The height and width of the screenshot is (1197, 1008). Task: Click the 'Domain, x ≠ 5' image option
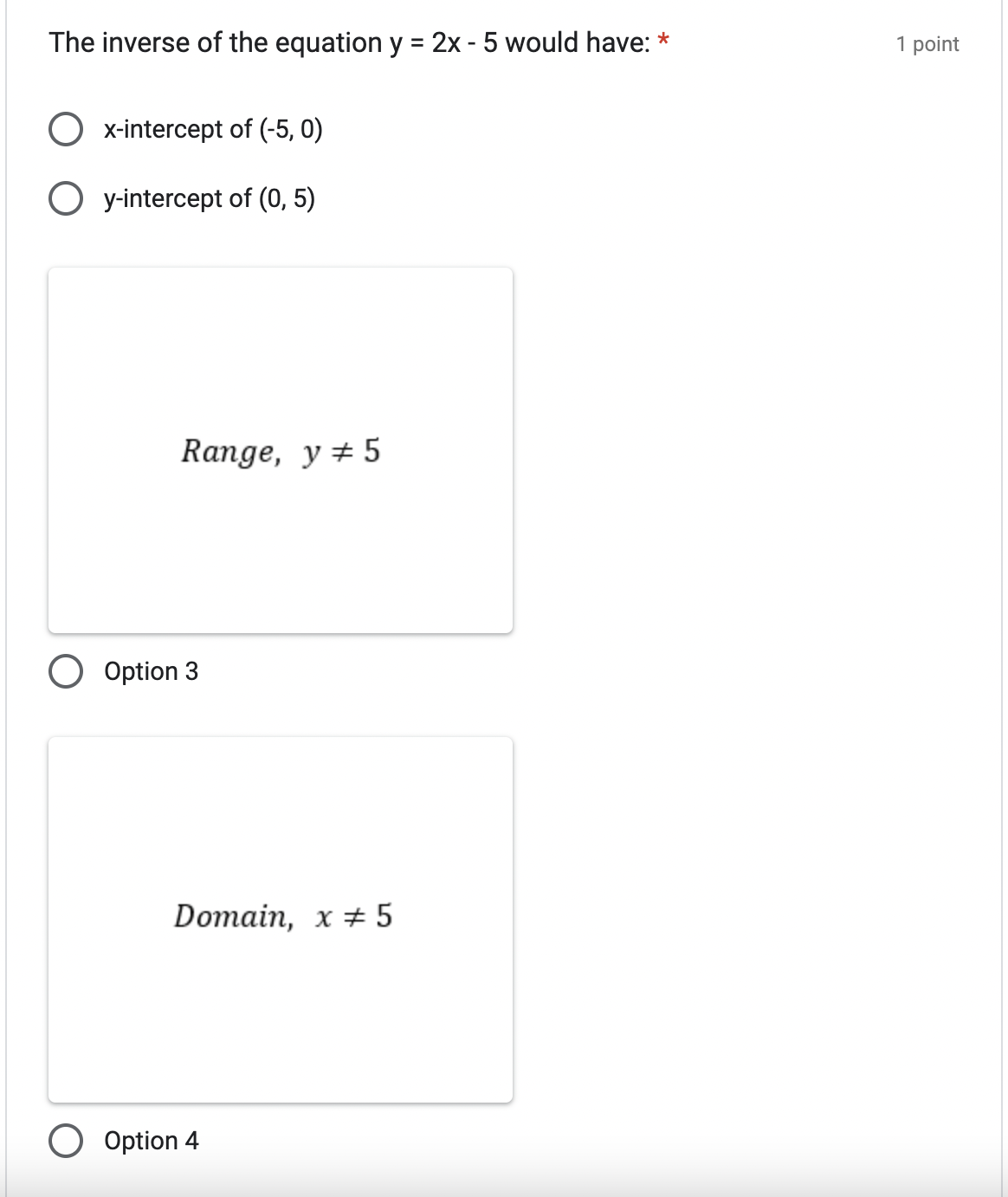coord(281,918)
